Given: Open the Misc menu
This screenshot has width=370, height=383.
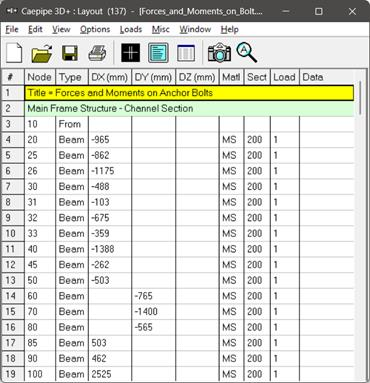Looking at the screenshot, I should pyautogui.click(x=161, y=29).
